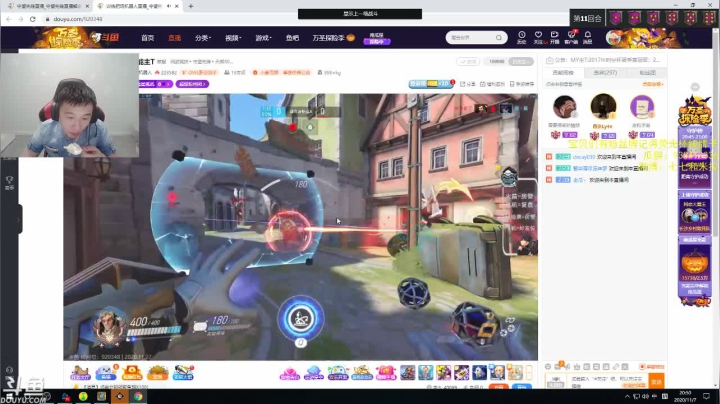This screenshot has height=404, width=720.
Task: Mute the audio icon on active tab
Action: coord(169,6)
